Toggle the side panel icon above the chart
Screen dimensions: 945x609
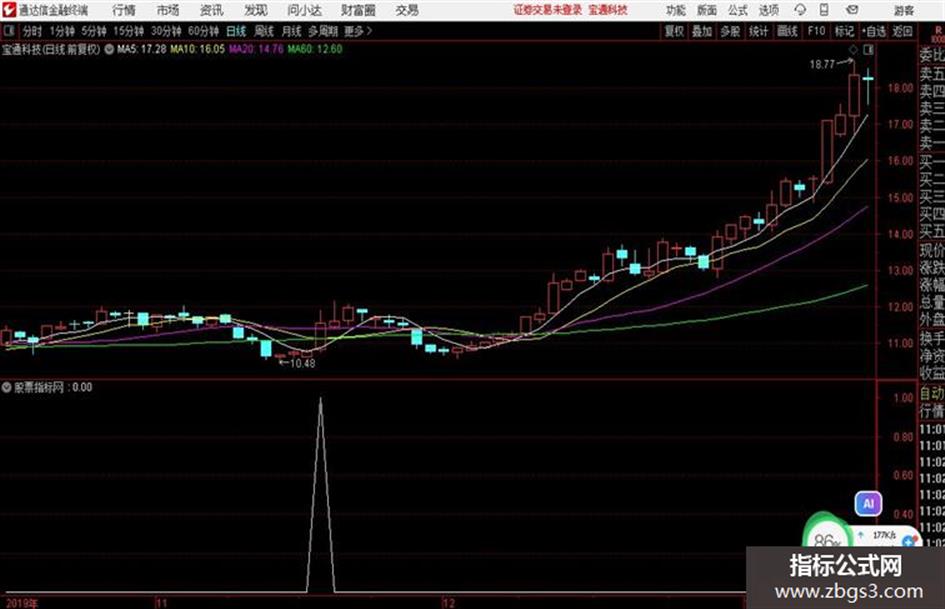(868, 49)
